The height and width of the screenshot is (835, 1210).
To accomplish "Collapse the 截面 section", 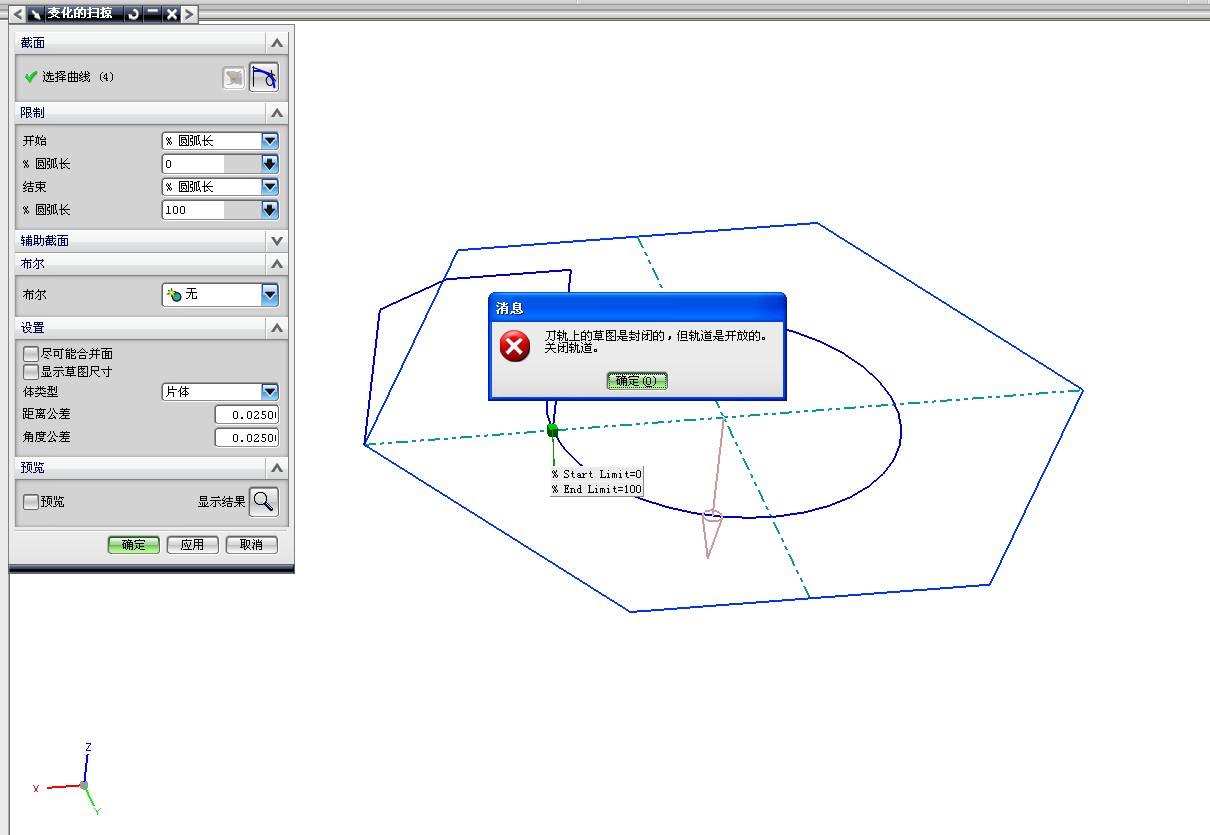I will 277,43.
